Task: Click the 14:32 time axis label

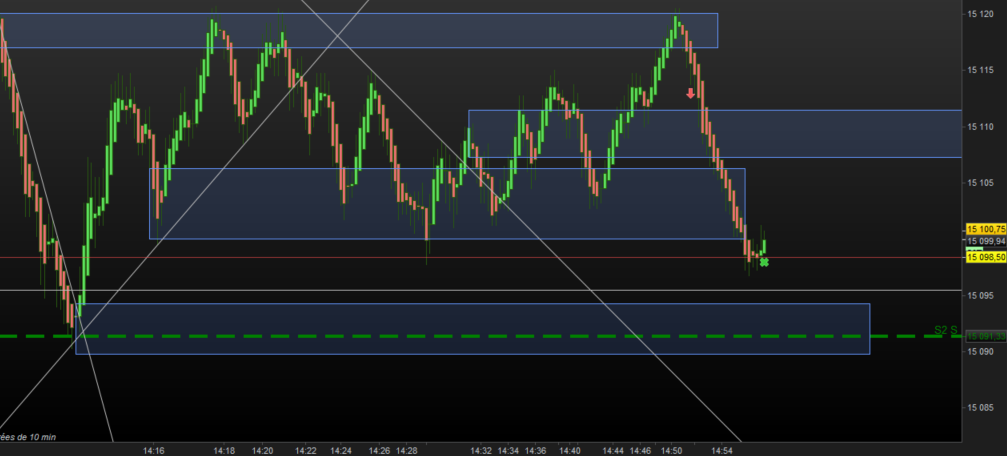Action: coord(482,451)
